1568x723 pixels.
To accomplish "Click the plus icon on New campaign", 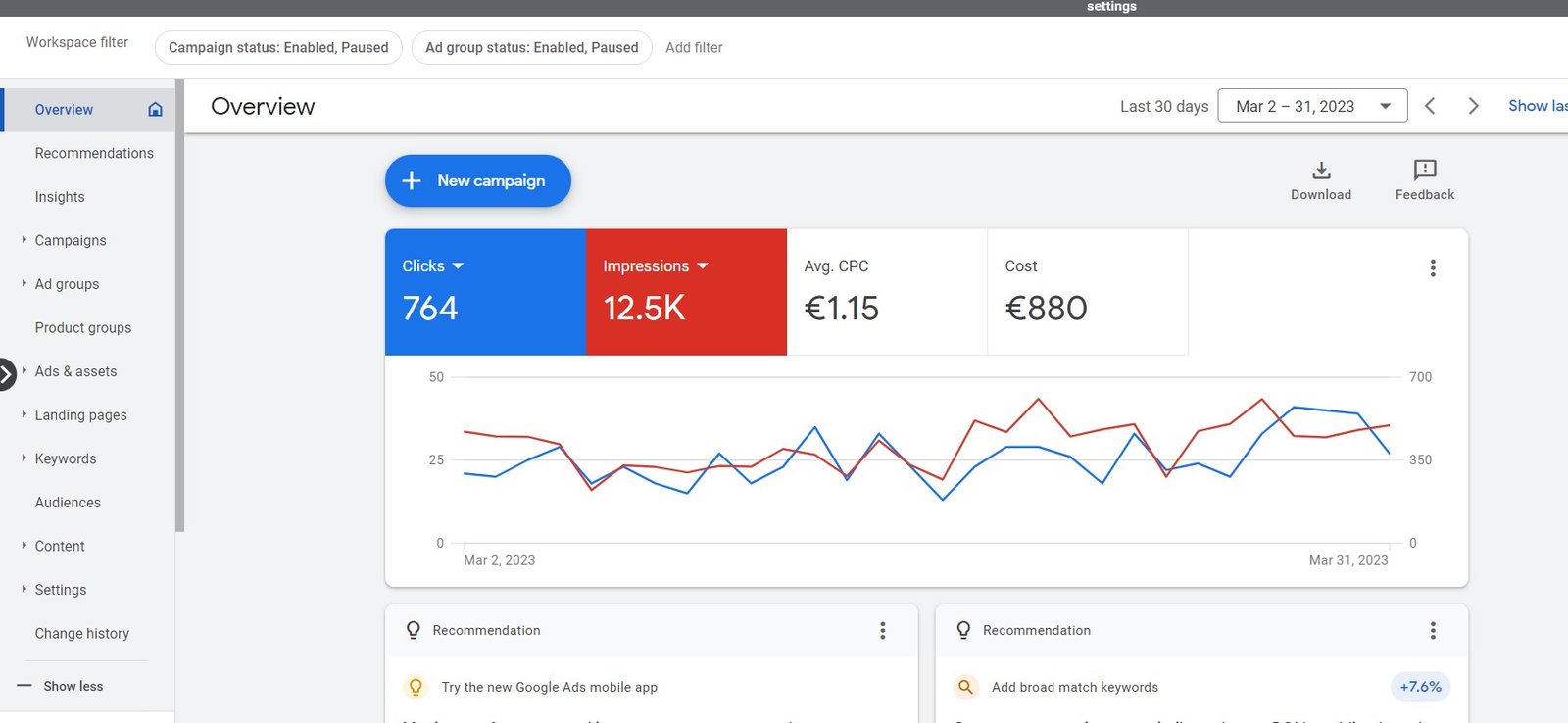I will [412, 180].
